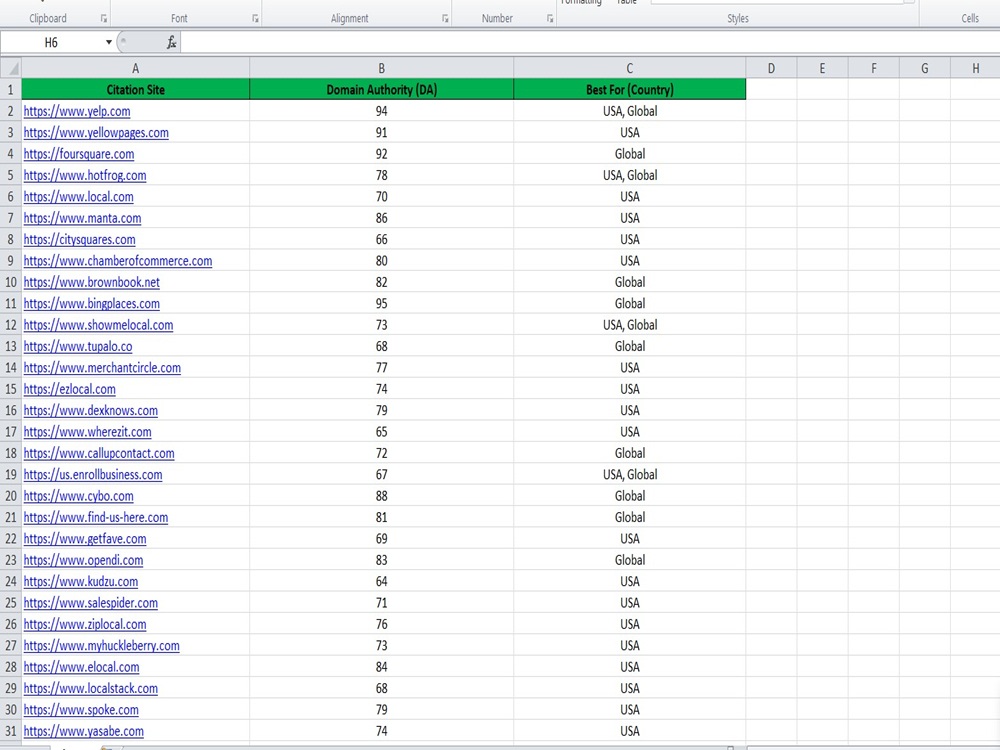Open the manta.com link
This screenshot has height=750, width=1000.
[82, 218]
